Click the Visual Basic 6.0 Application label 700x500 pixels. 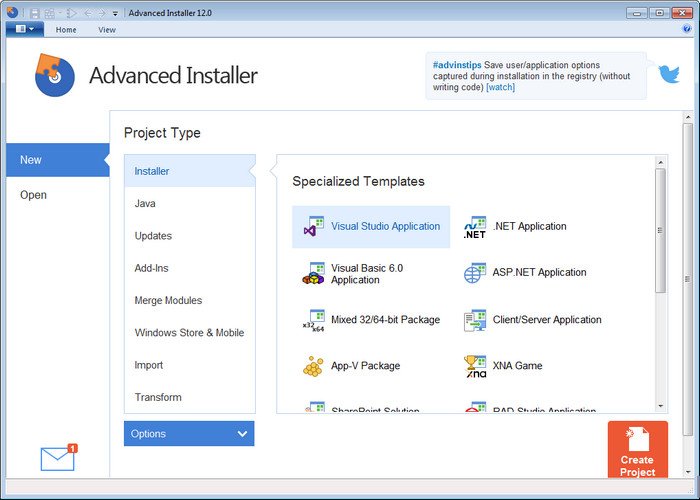tap(367, 274)
